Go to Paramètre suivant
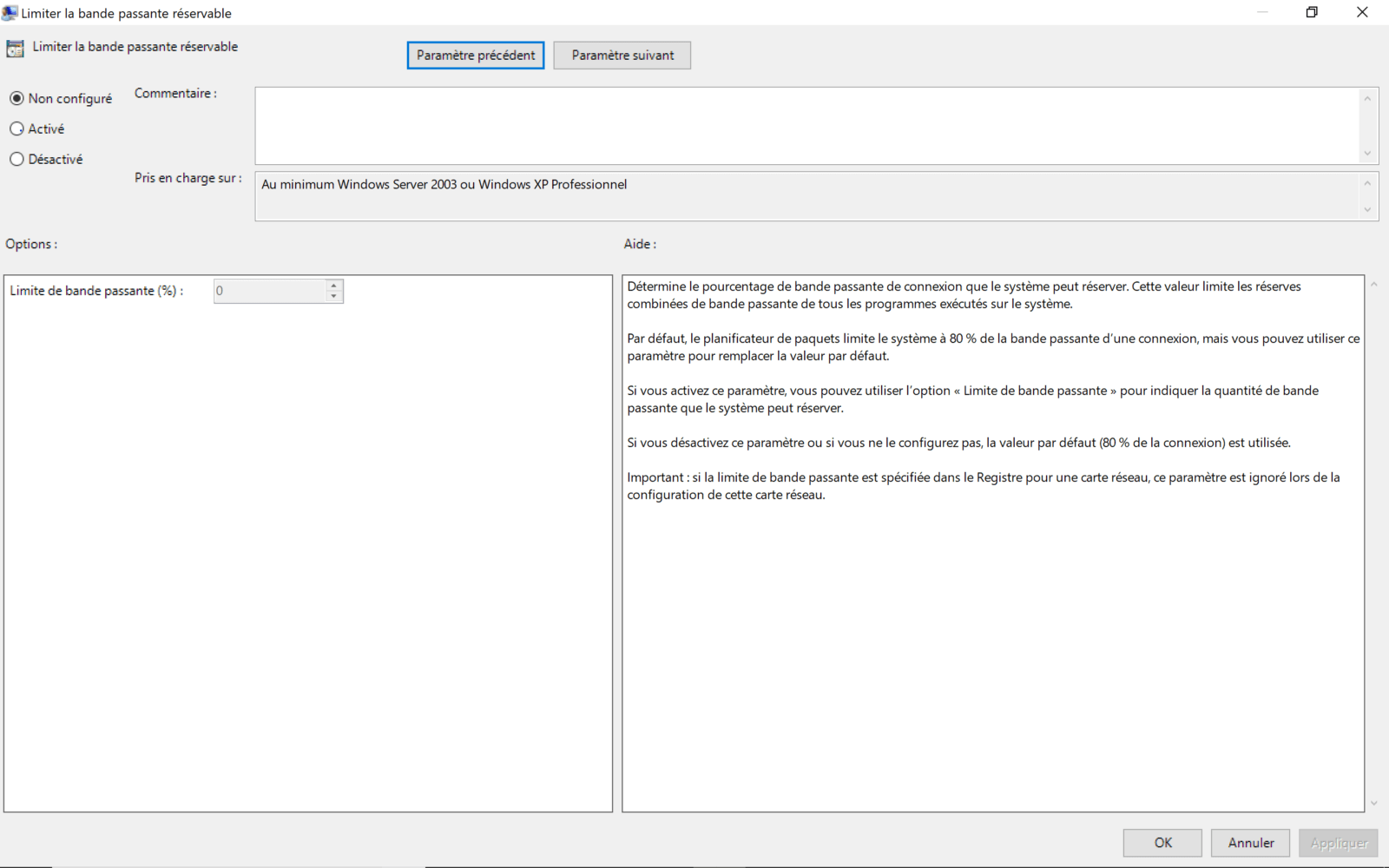The image size is (1389, 868). 622,56
